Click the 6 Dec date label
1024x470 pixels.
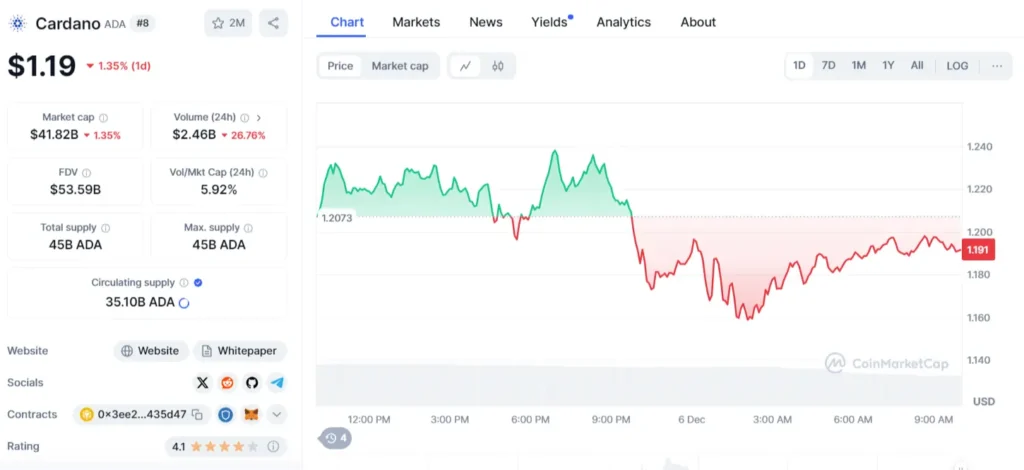692,420
